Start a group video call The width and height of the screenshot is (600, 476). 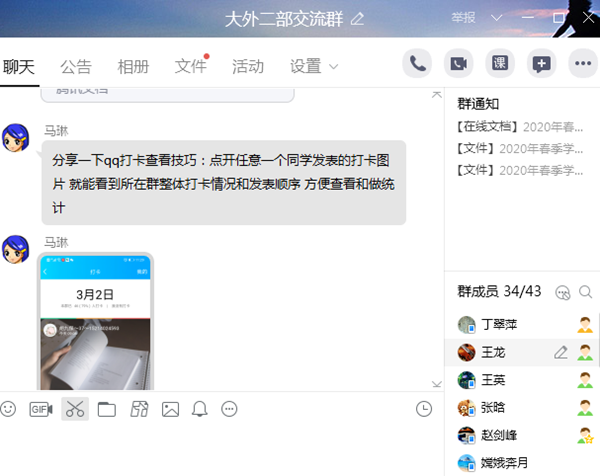pos(459,64)
